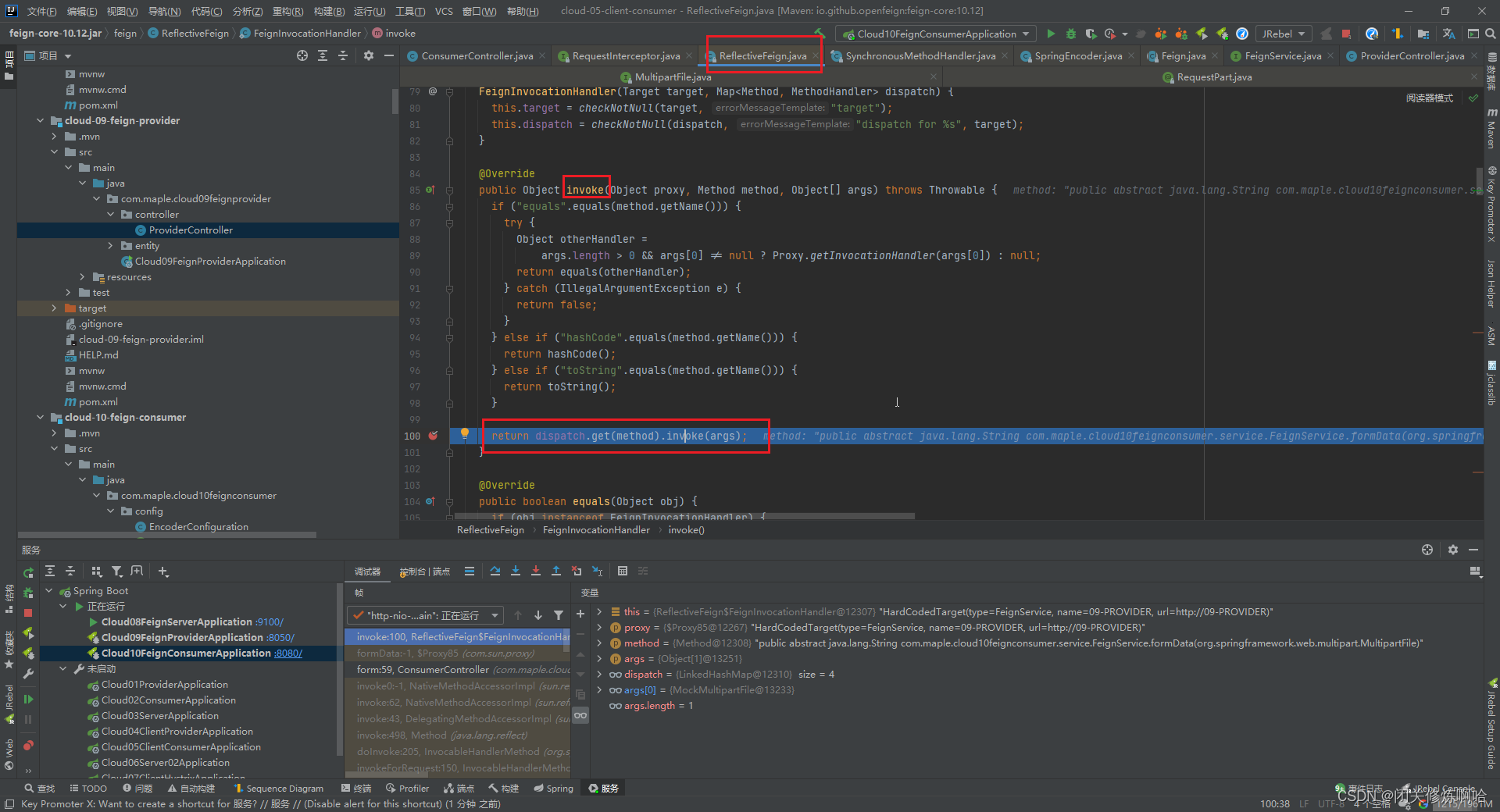Click the Step Out debugger icon

click(556, 572)
